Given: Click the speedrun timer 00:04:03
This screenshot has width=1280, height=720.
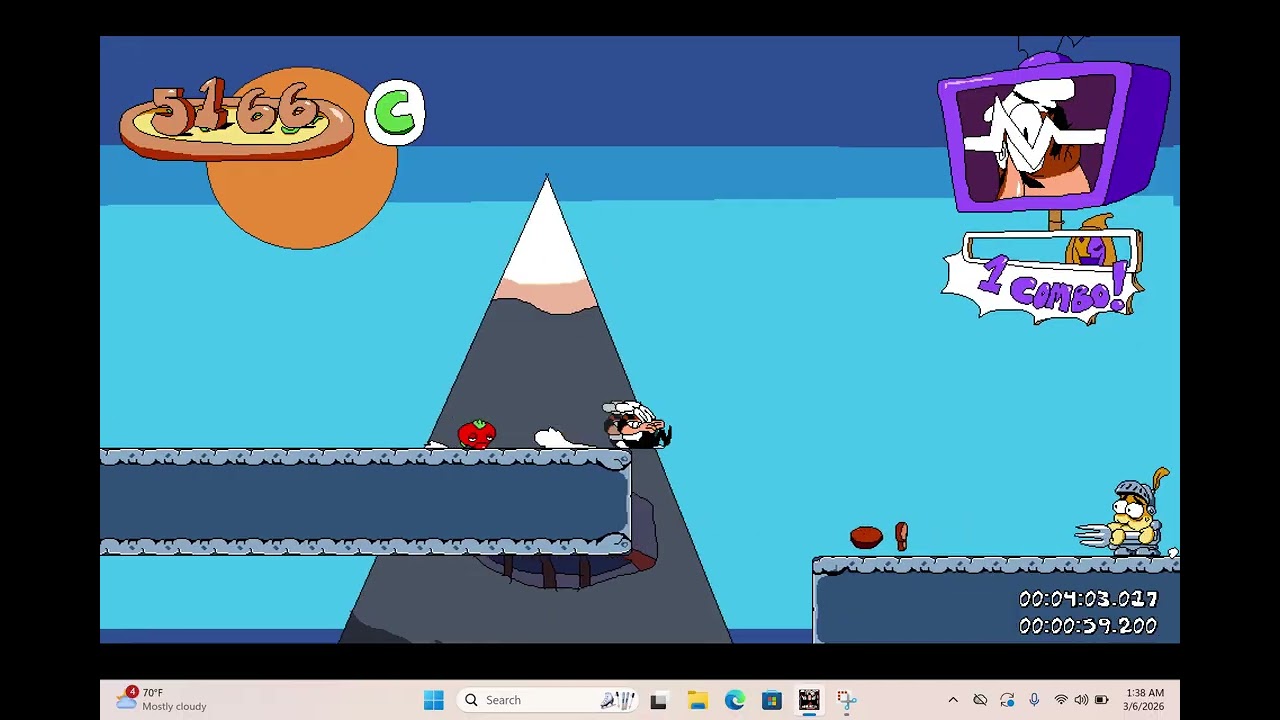Looking at the screenshot, I should tap(1088, 599).
